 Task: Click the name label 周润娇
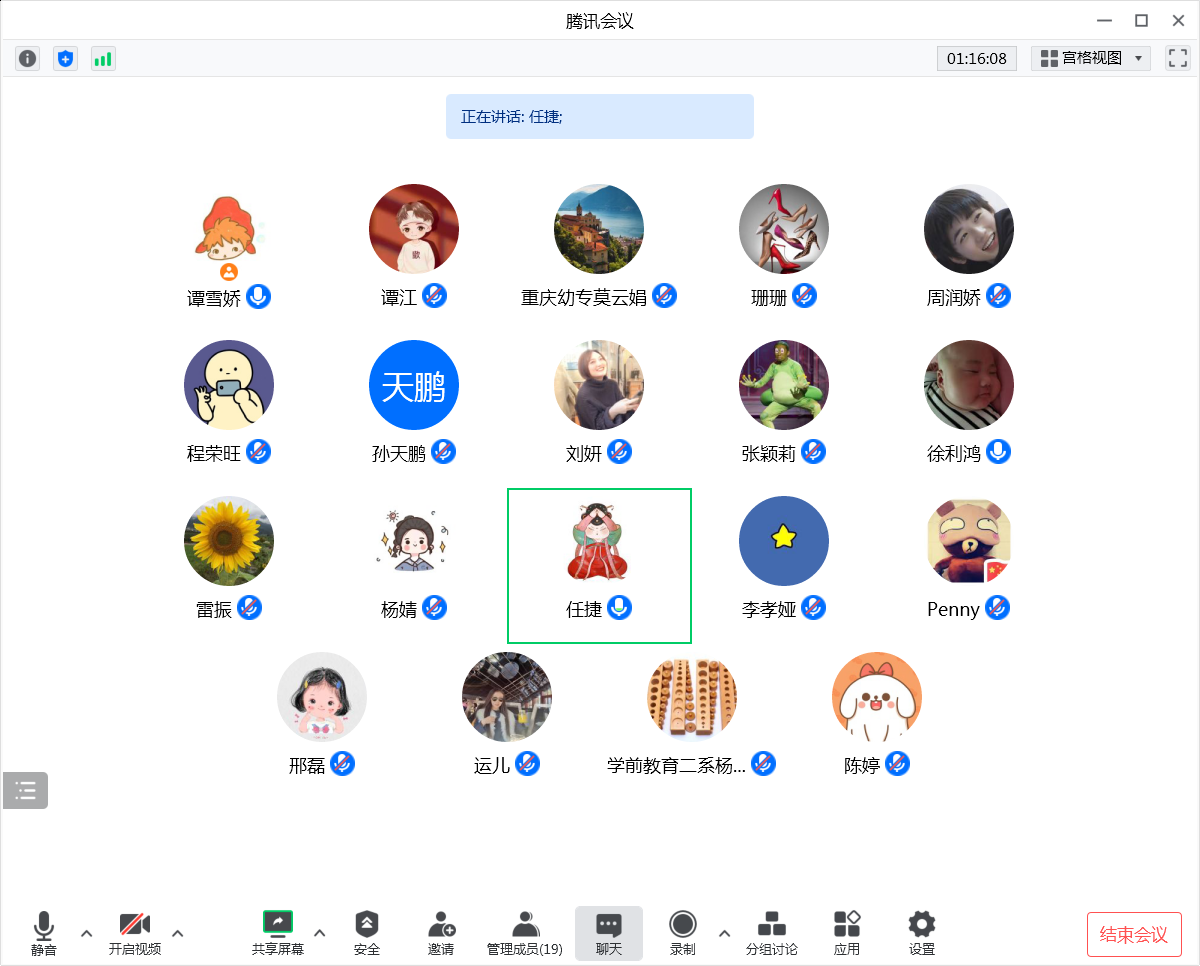pyautogui.click(x=954, y=298)
